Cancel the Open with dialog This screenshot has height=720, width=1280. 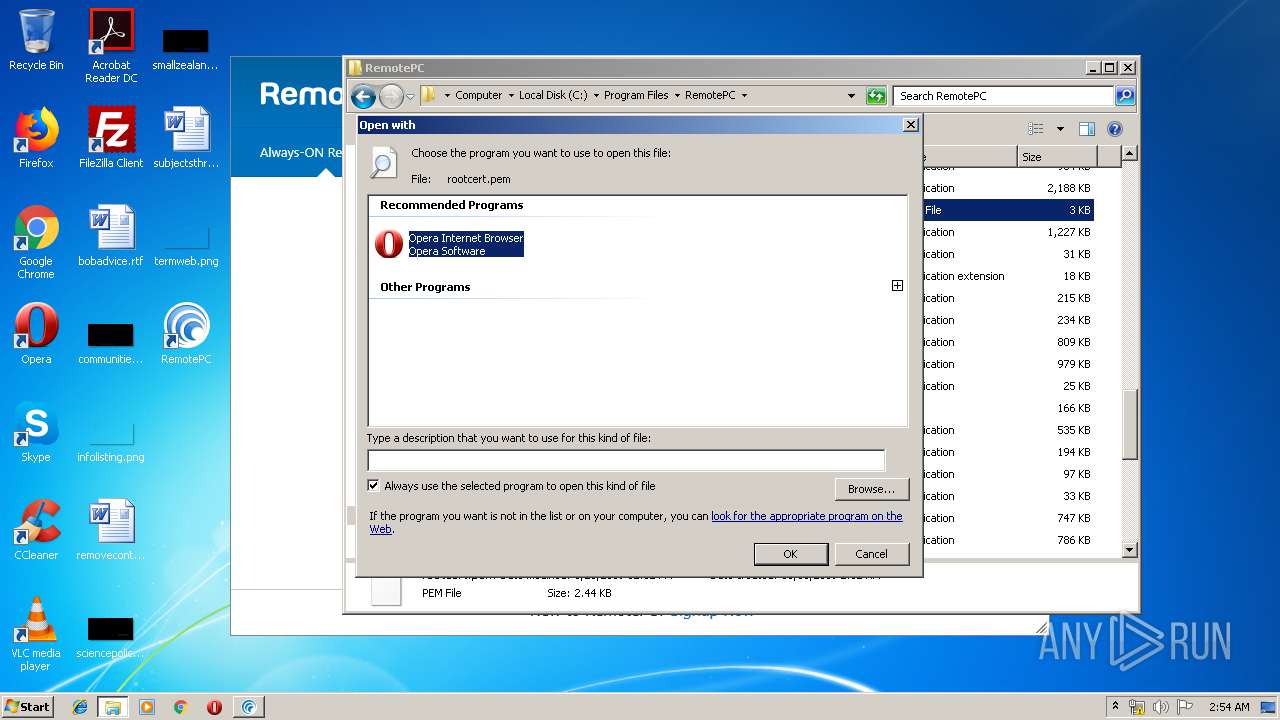[x=871, y=554]
